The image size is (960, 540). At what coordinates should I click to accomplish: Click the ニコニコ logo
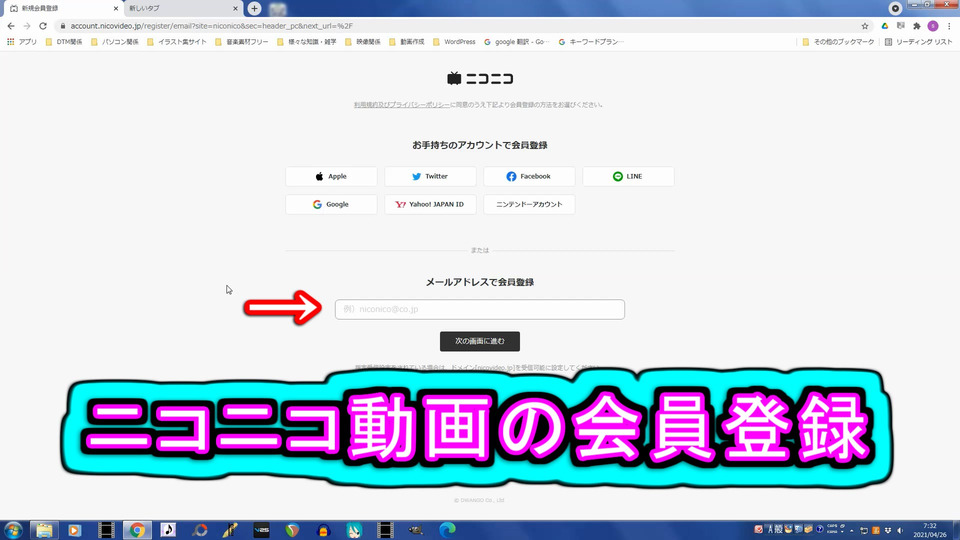tap(480, 78)
